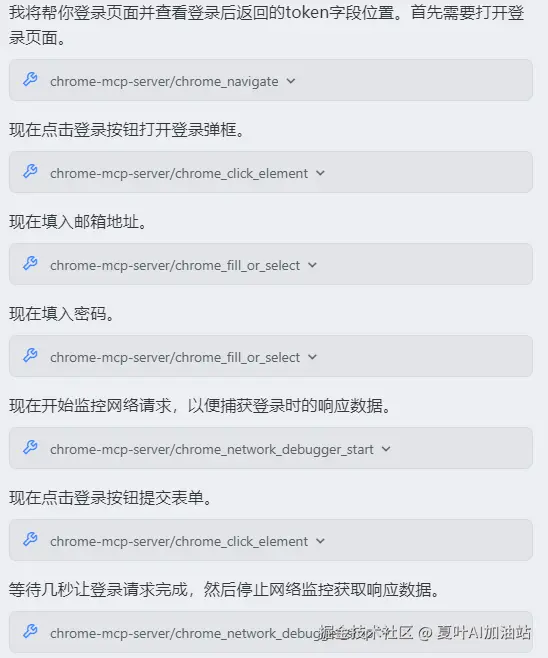Screen dimensions: 548x658
Task: Expand chevron of click_element below 打开登录弹框
Action: point(320,173)
